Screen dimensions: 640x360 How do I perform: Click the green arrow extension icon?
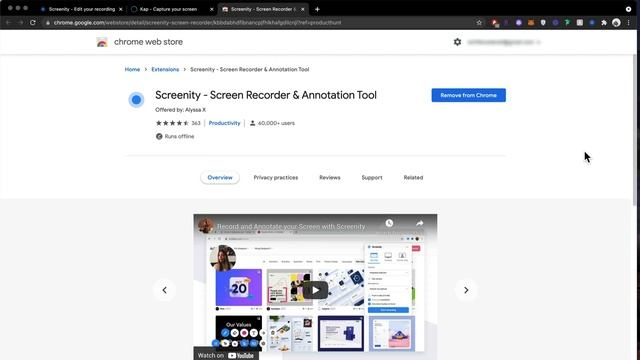coord(567,23)
